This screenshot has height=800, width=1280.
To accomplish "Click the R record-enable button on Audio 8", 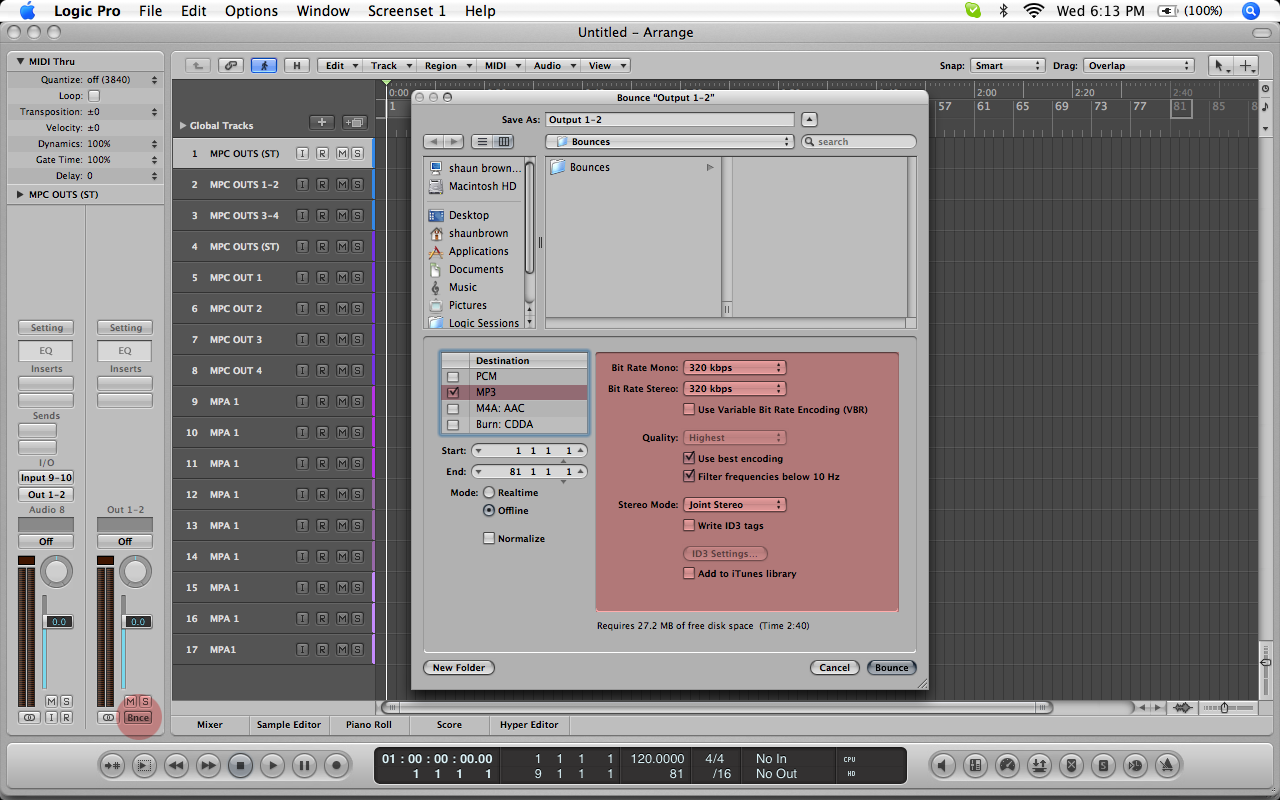I will (67, 717).
